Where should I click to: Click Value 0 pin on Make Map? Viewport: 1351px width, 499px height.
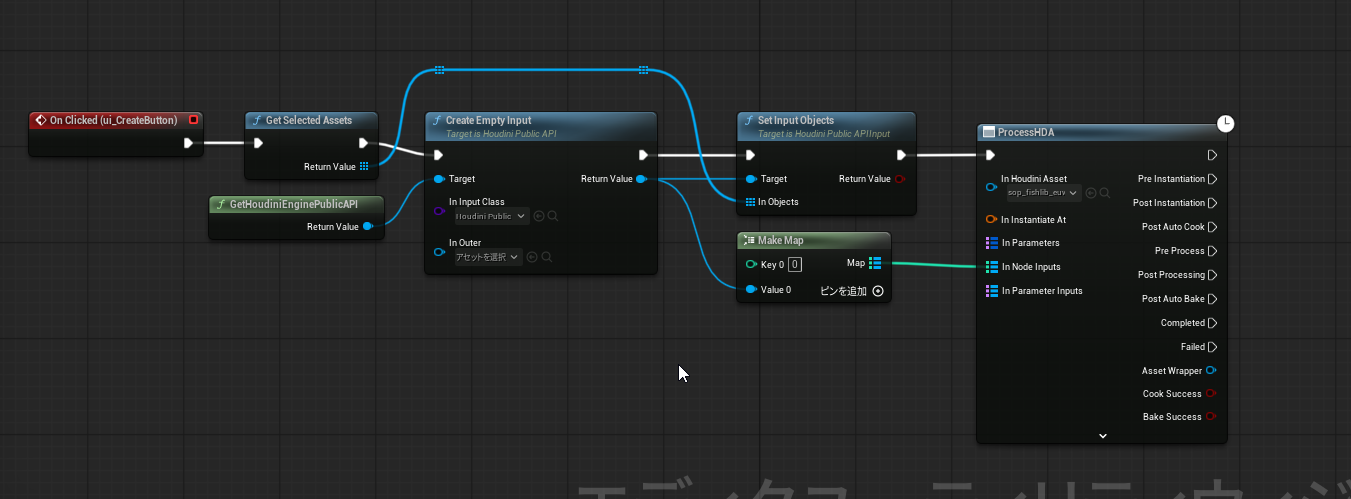pyautogui.click(x=751, y=290)
